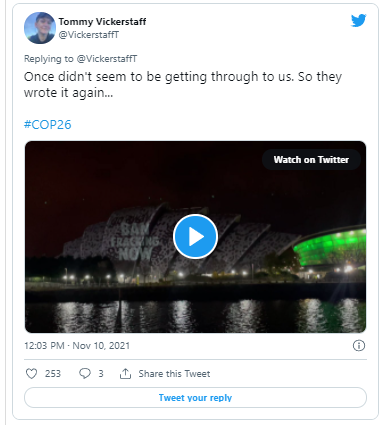Click the 253 likes count

[x=53, y=374]
